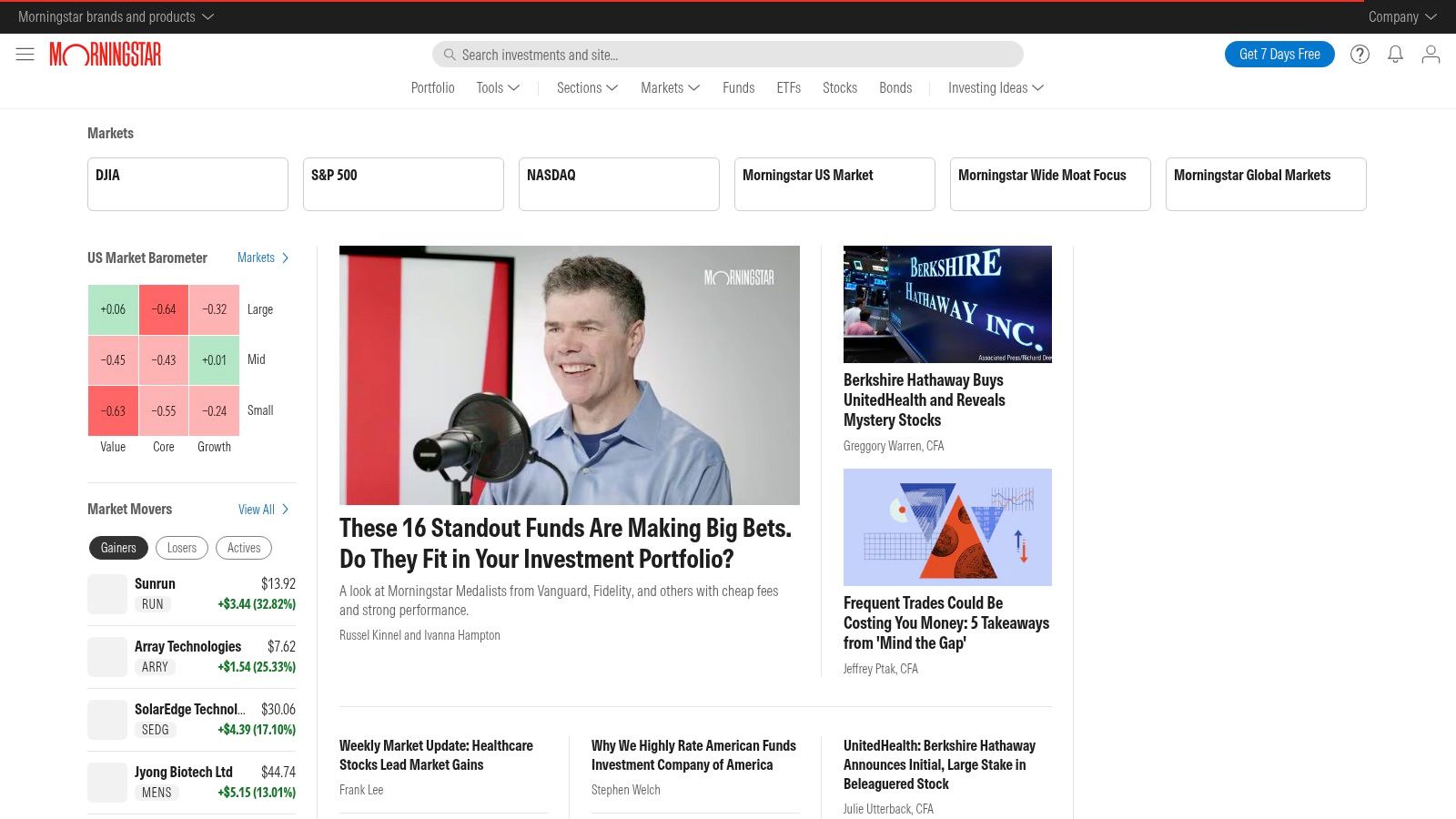Click the chevron beside the Markets link
The height and width of the screenshot is (819, 1456).
pyautogui.click(x=286, y=258)
